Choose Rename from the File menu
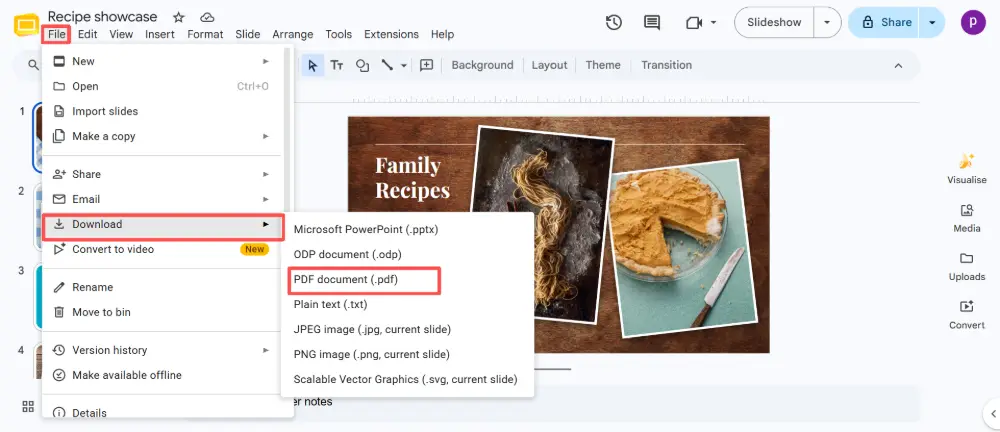Screen dimensions: 1000x432 tap(163, 287)
